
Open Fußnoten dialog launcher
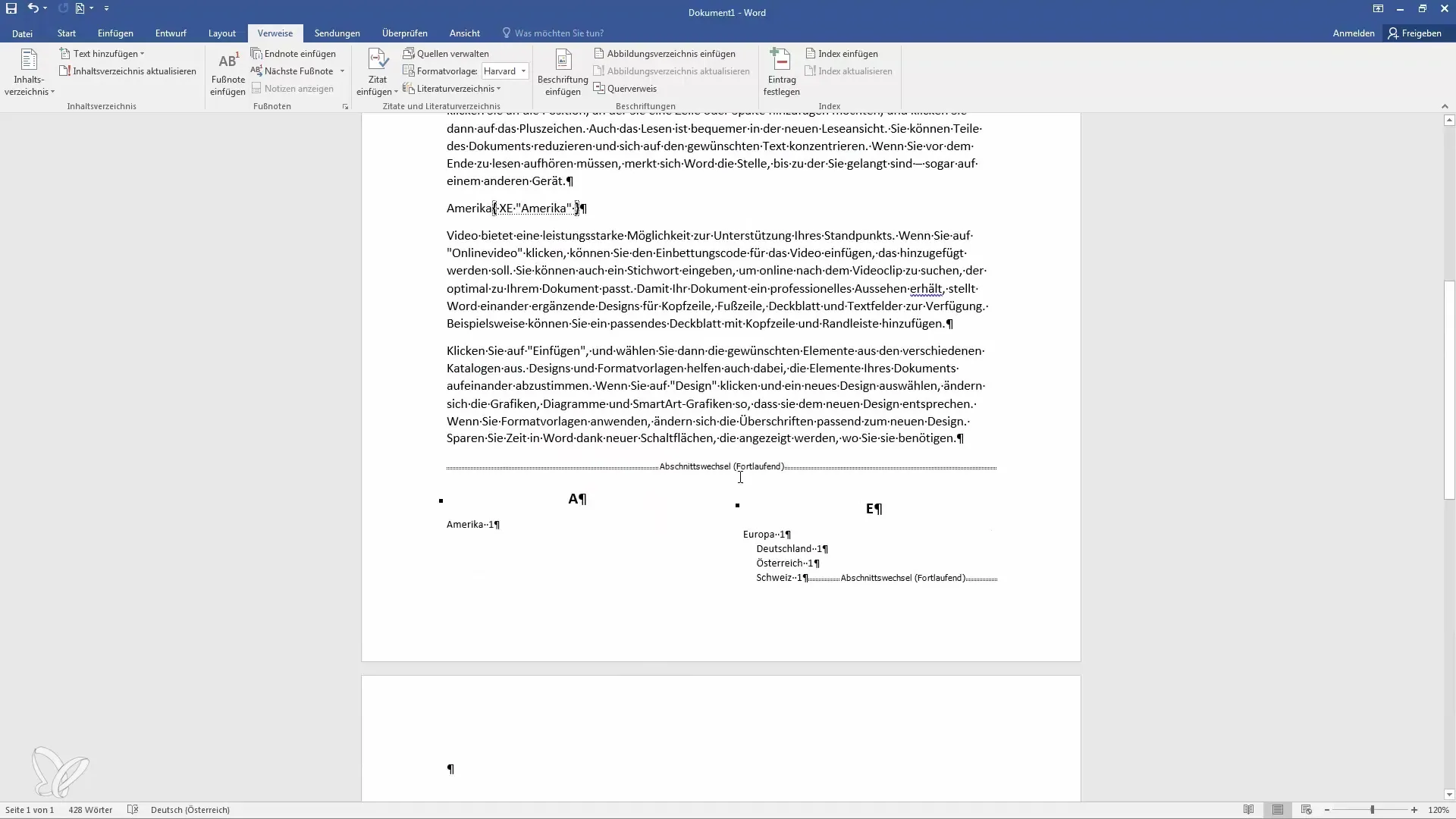(x=345, y=107)
